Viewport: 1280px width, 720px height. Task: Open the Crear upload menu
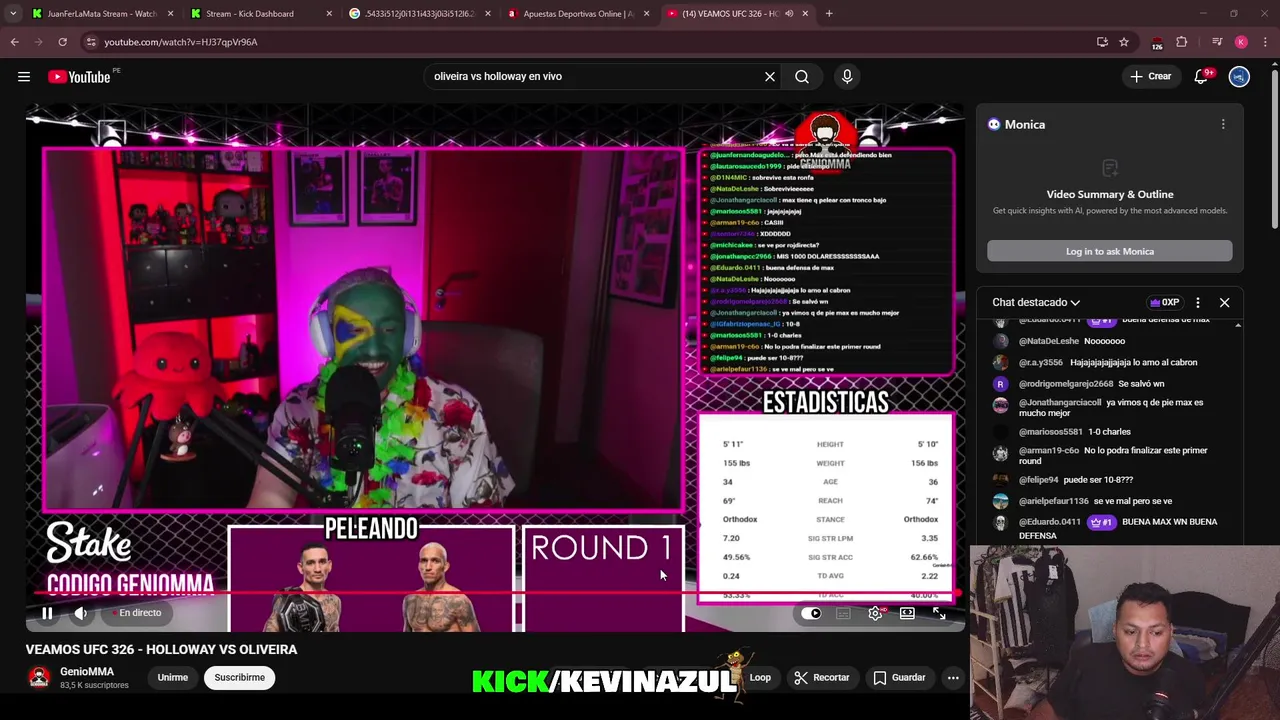coord(1150,76)
